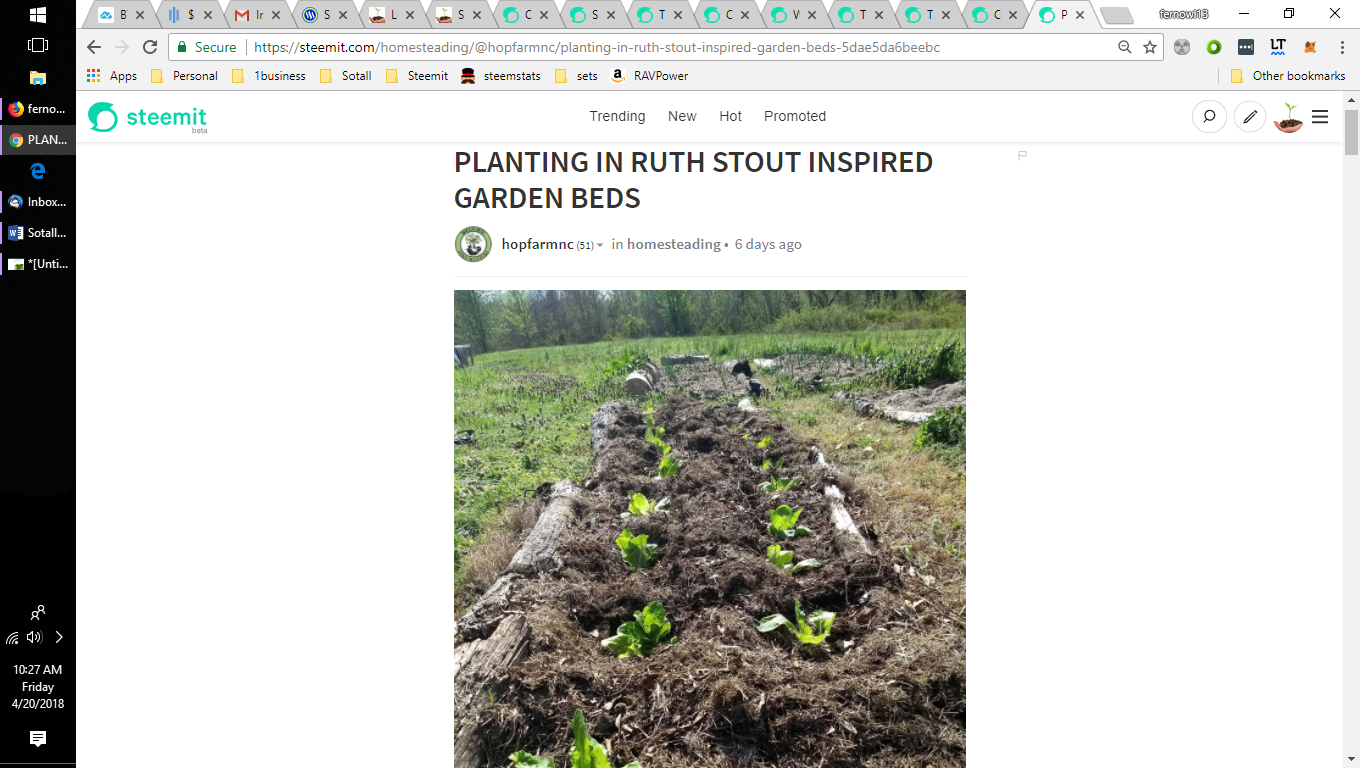Open the MetaMask fox extension
The image size is (1360, 768).
pyautogui.click(x=1310, y=47)
